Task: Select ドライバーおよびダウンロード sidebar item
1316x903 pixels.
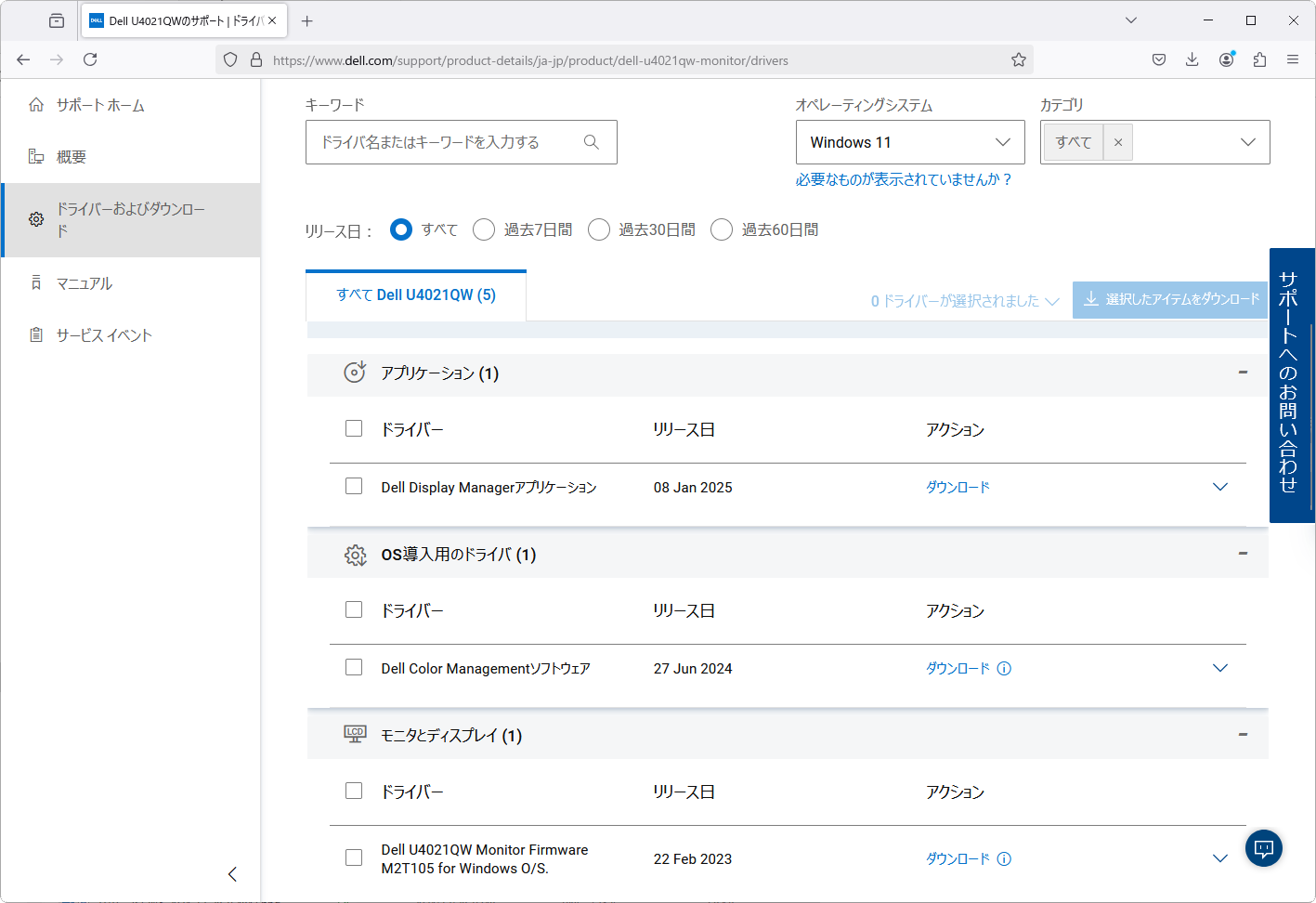Action: pos(131,220)
